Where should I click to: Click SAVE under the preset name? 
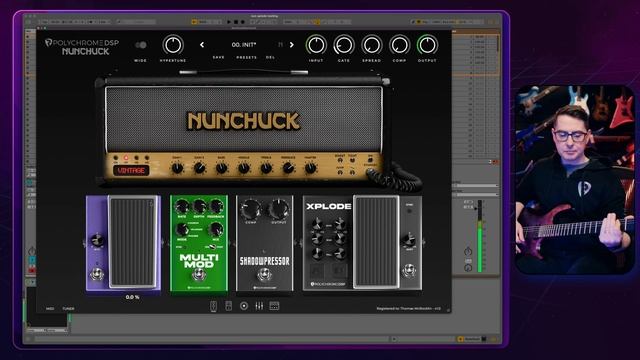click(x=218, y=58)
